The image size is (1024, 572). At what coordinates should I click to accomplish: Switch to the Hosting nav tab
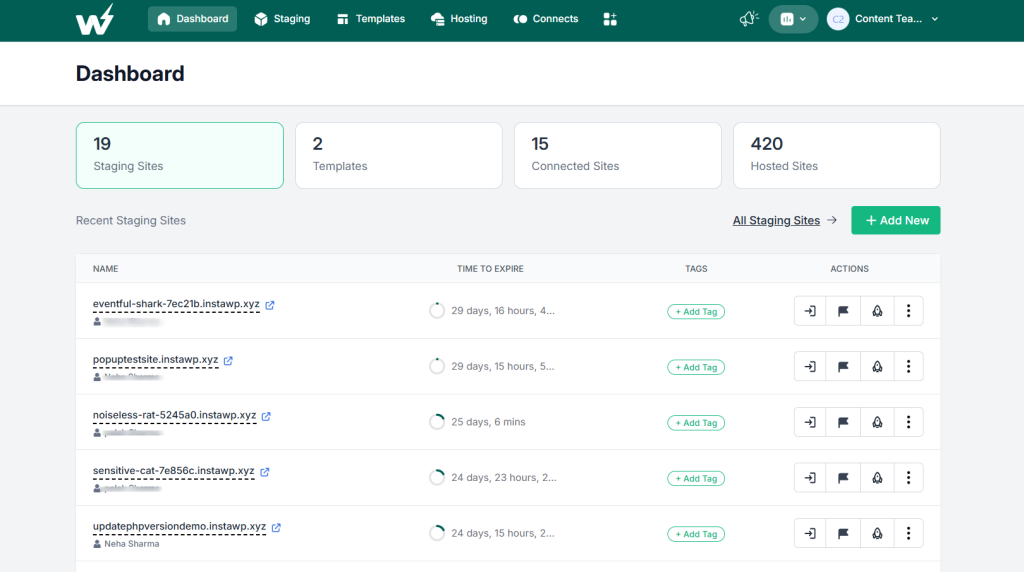[x=459, y=19]
